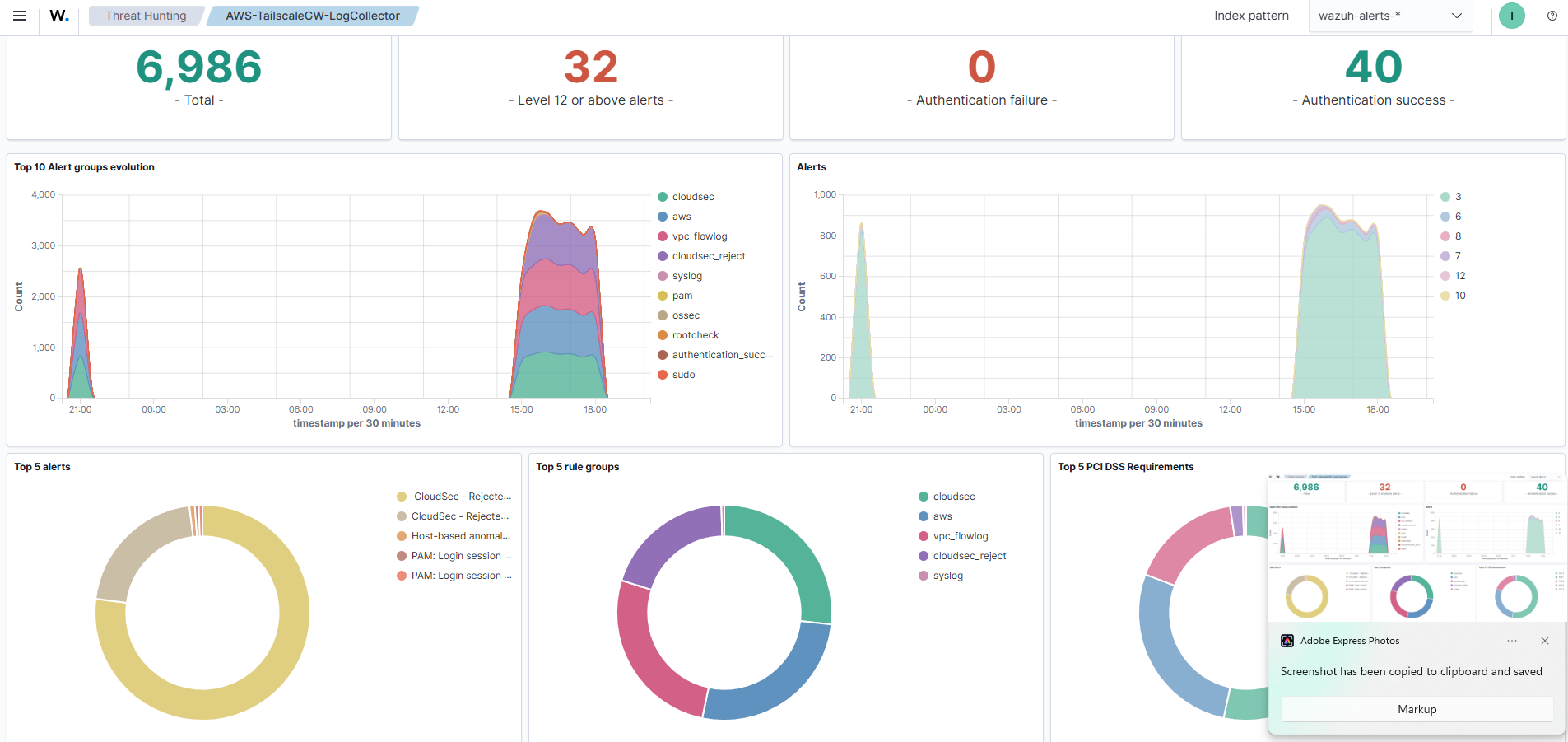The height and width of the screenshot is (742, 1568).
Task: Click the aws color dot in rule groups legend
Action: [924, 516]
